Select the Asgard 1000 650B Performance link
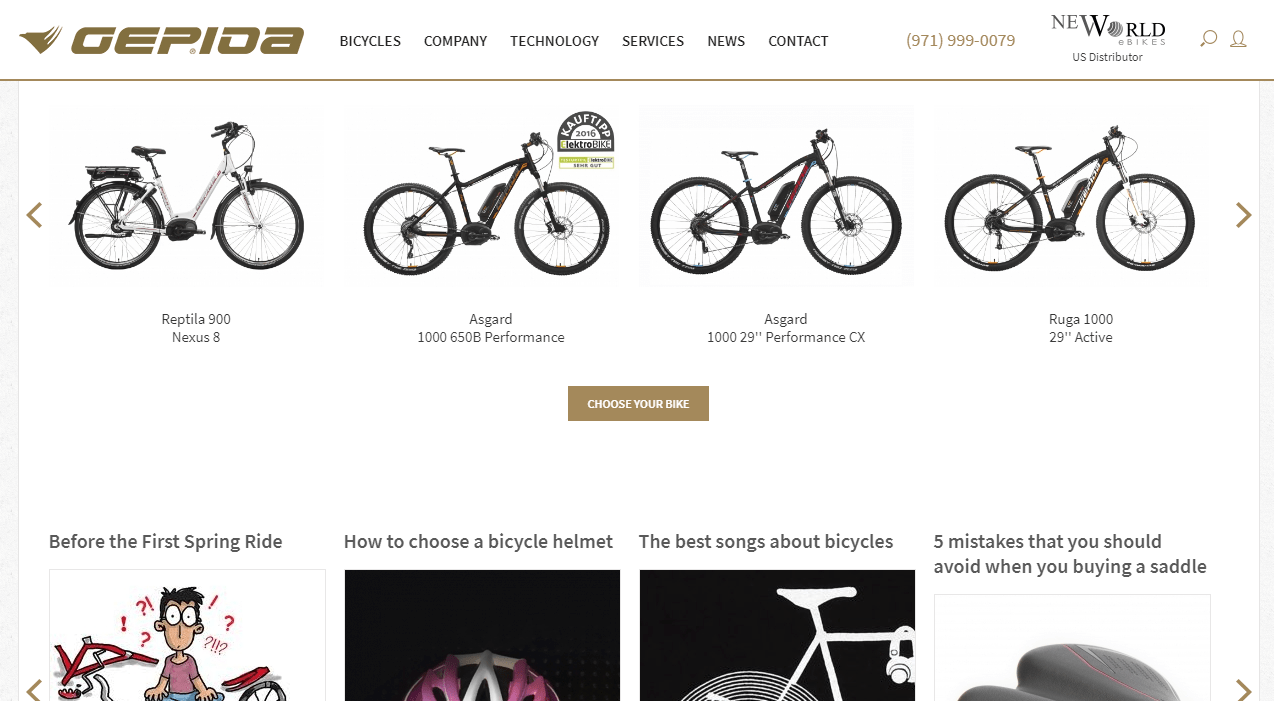The image size is (1274, 701). 491,328
